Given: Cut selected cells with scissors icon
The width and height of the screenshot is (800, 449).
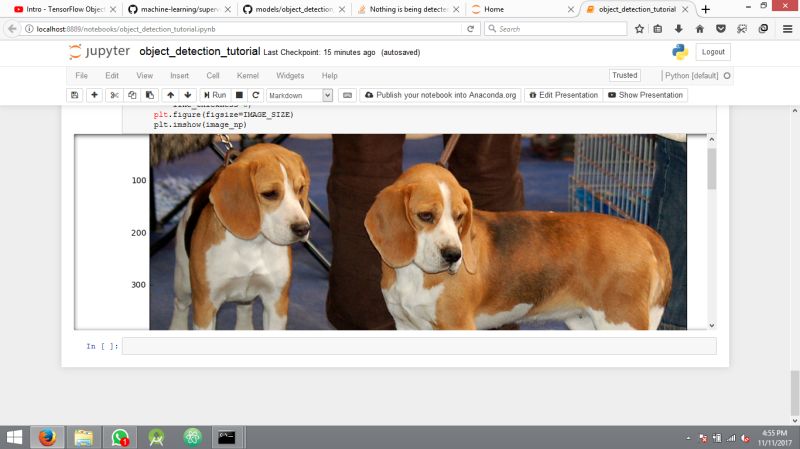Looking at the screenshot, I should click(114, 95).
